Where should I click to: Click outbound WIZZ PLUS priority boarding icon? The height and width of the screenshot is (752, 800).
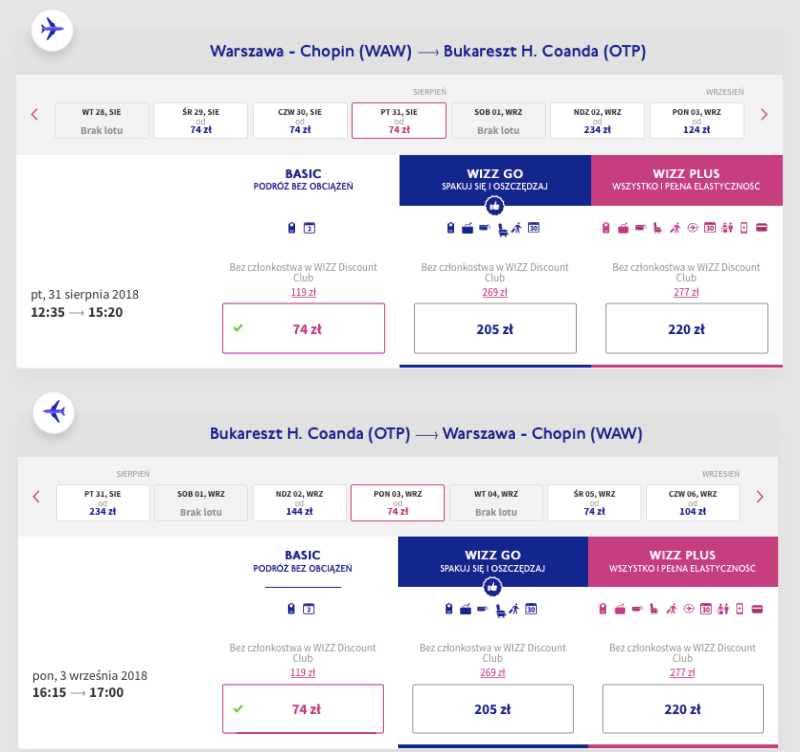(x=675, y=228)
